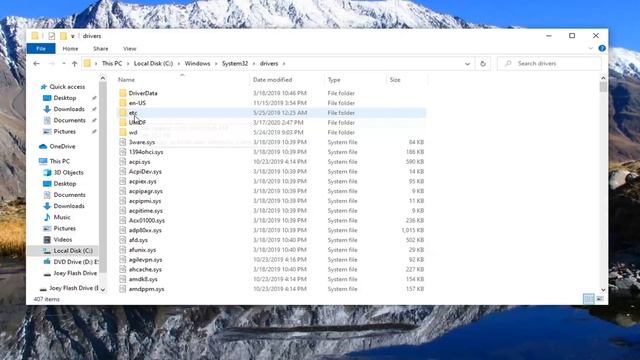Select the 1394ohci.sys file
Viewport: 640px width, 360px height.
pos(146,152)
